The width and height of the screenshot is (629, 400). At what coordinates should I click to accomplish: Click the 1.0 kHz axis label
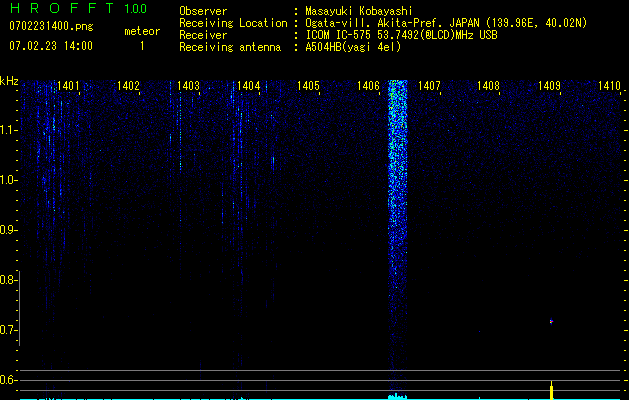[7, 180]
